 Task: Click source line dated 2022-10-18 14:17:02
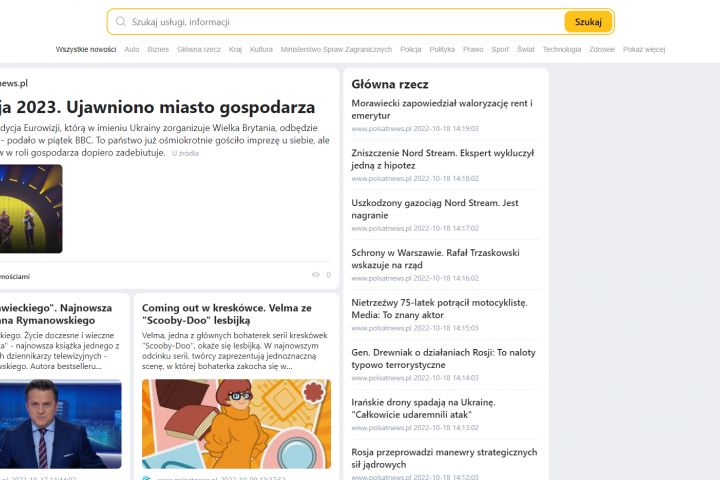(x=415, y=228)
